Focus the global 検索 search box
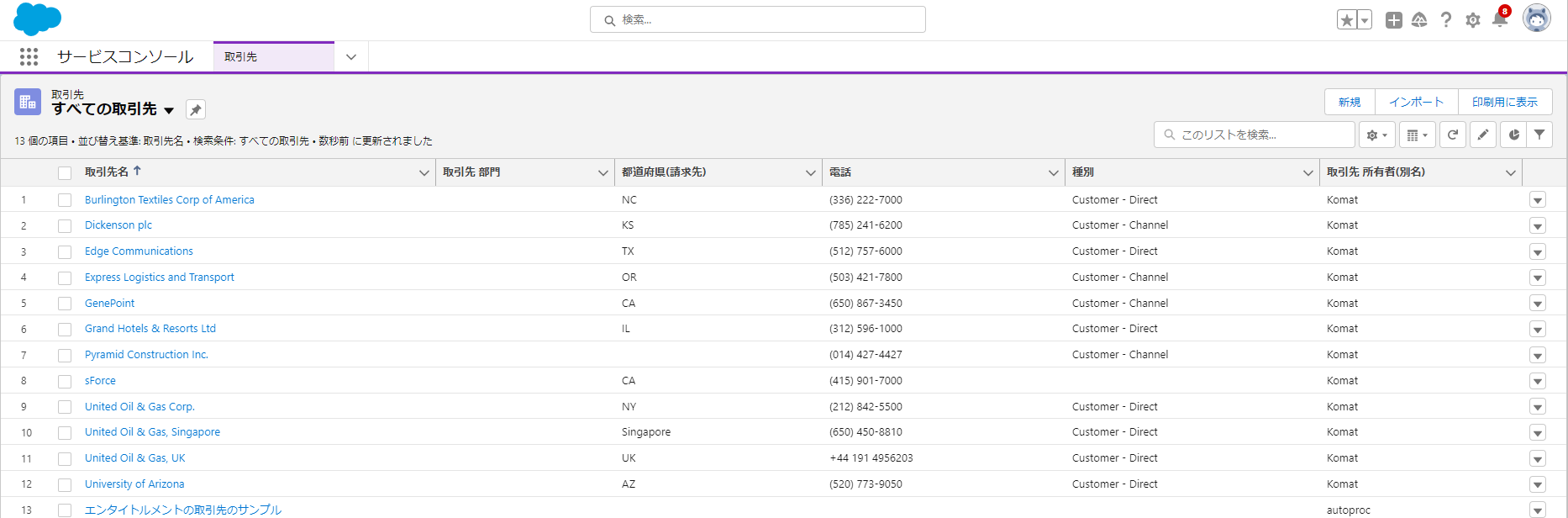Viewport: 1568px width, 518px height. pos(758,19)
